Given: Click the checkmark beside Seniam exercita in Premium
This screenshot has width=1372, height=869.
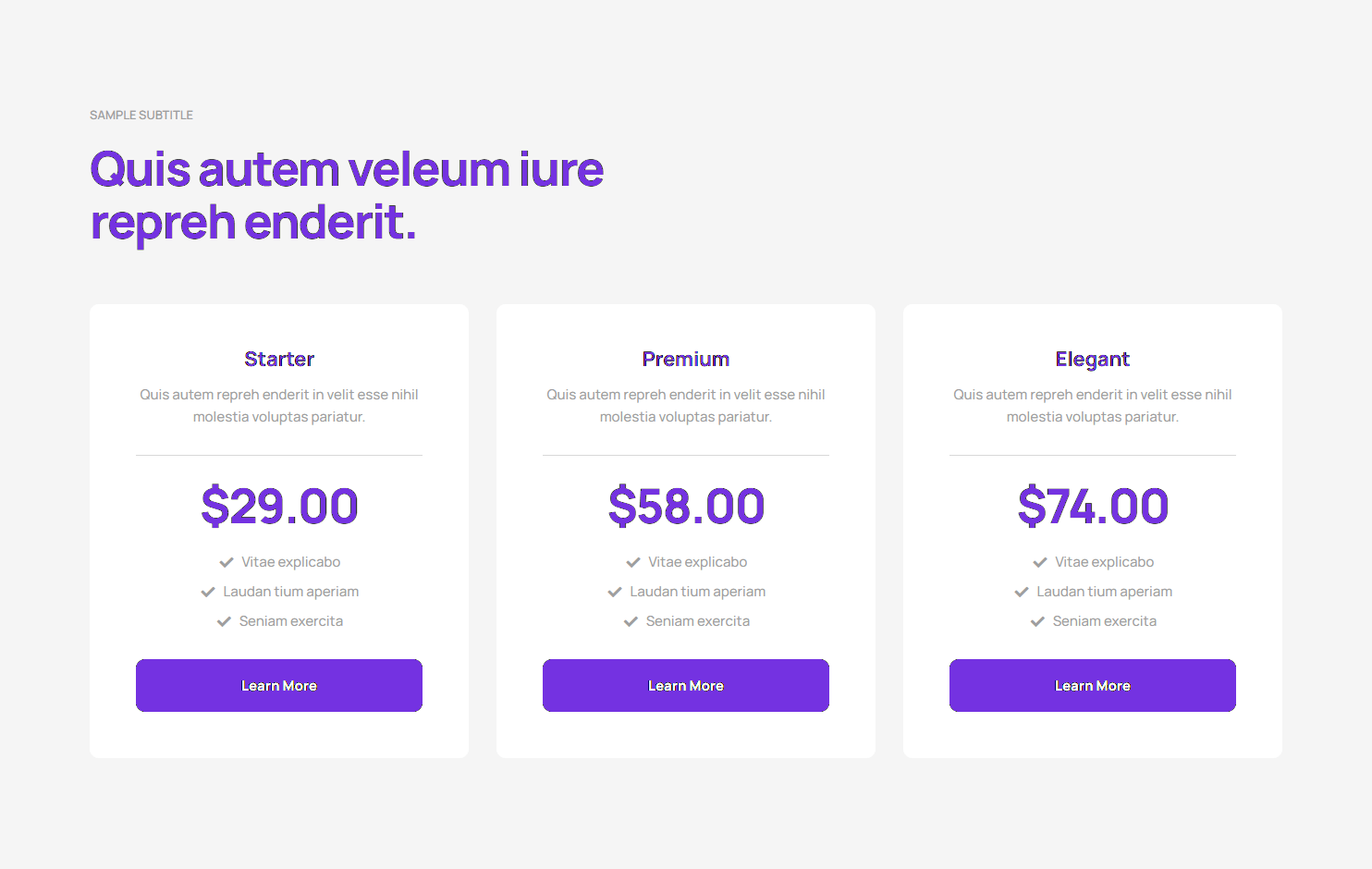Looking at the screenshot, I should coord(631,620).
